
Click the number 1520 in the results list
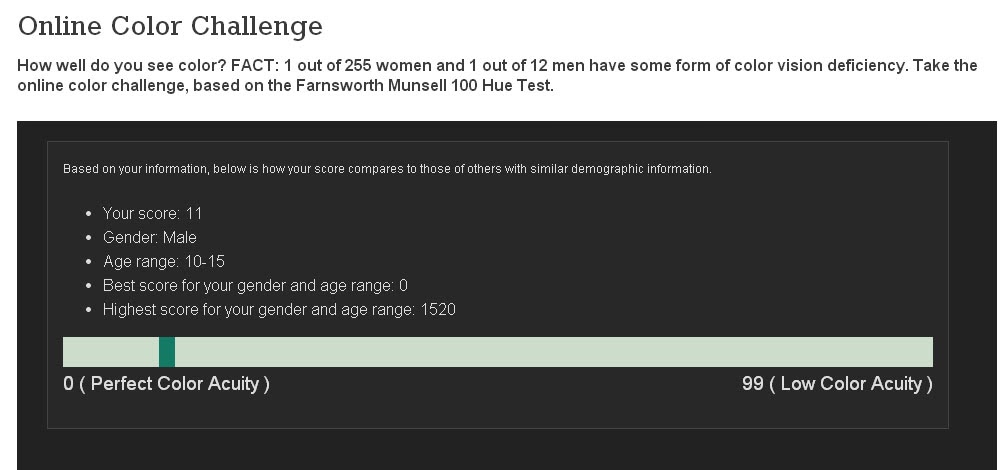(x=438, y=309)
